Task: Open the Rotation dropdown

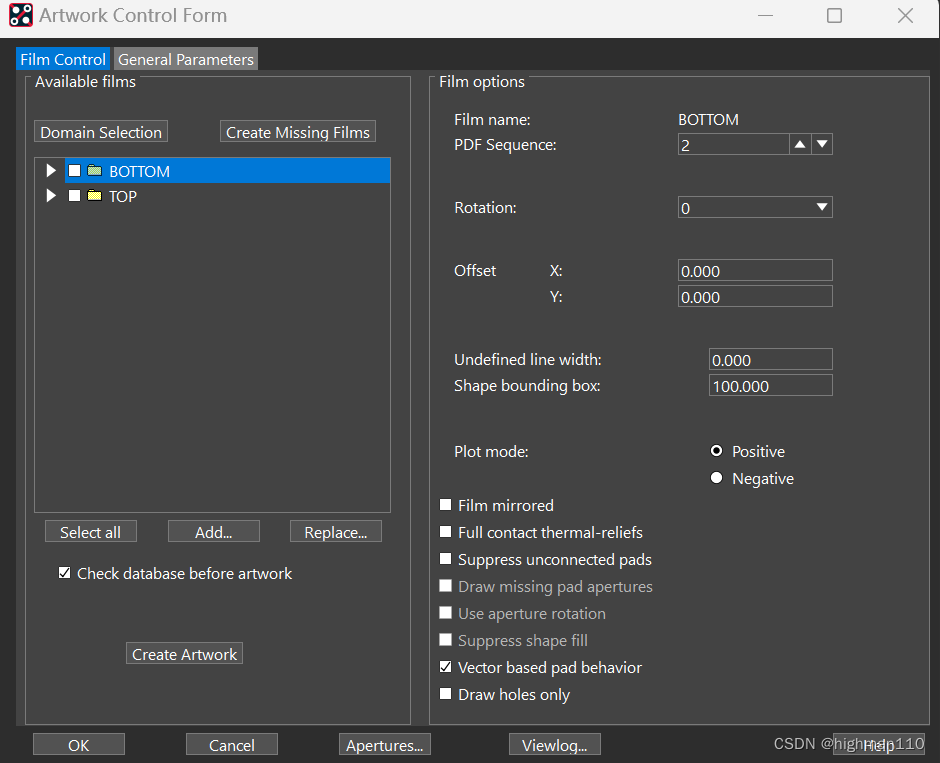Action: click(821, 208)
